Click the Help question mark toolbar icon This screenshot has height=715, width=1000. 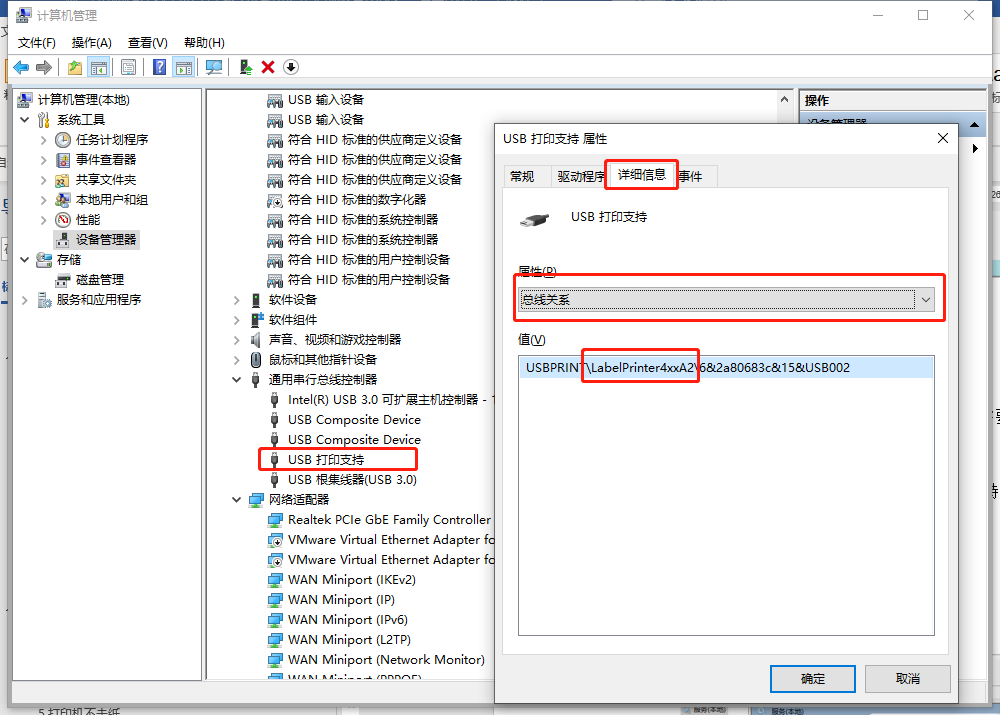[159, 67]
